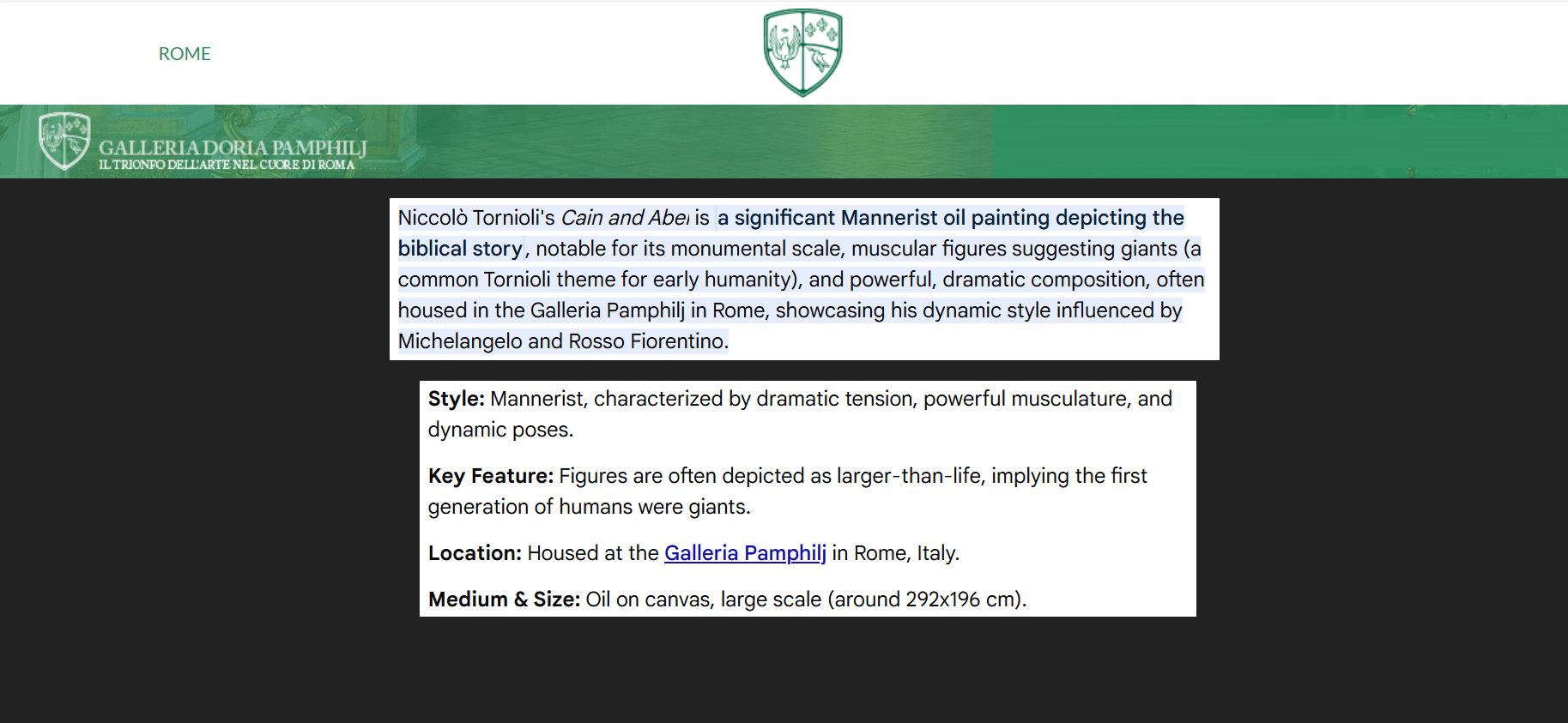1568x723 pixels.
Task: Click the highlighted words "biblical story"
Action: click(x=460, y=249)
